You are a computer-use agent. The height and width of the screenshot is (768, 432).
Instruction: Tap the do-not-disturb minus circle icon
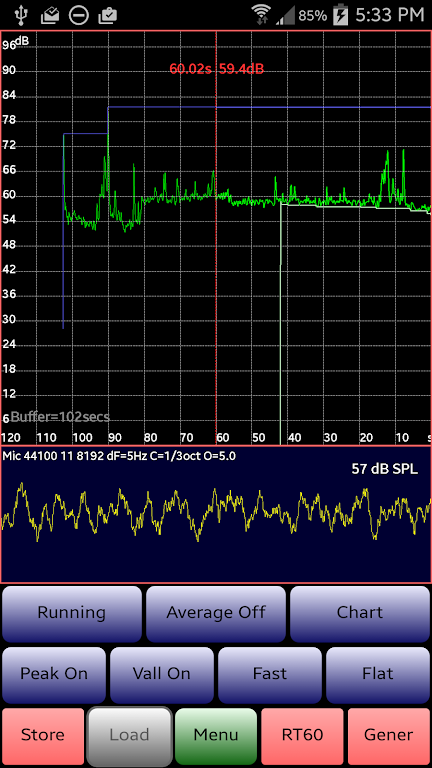pyautogui.click(x=78, y=15)
